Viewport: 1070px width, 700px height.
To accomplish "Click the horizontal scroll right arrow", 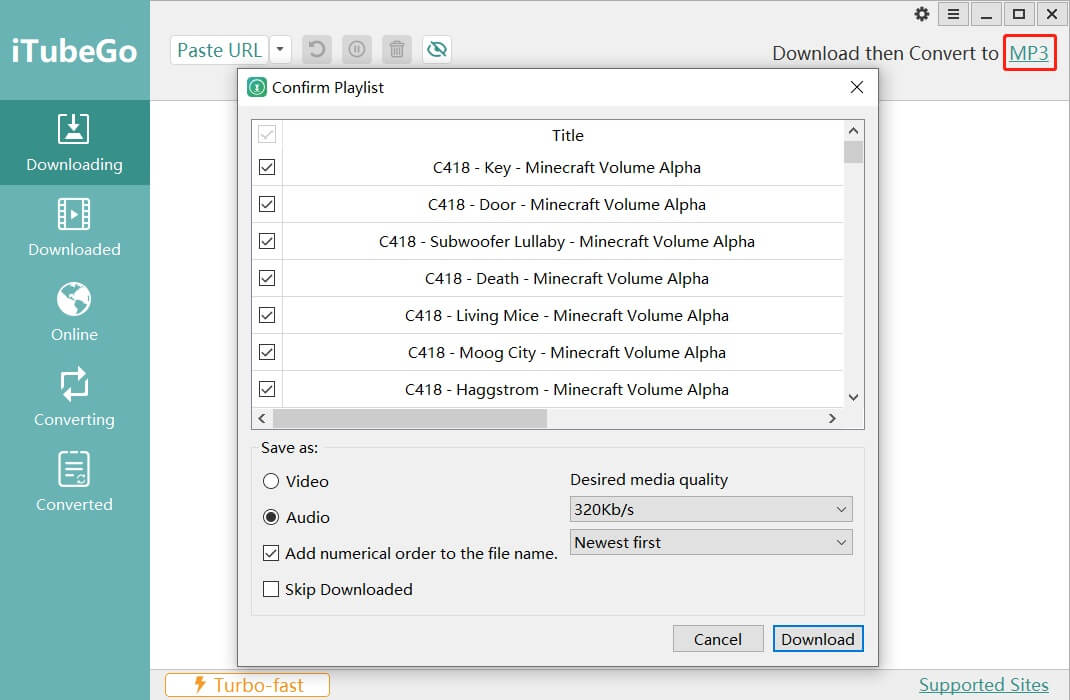I will [832, 418].
